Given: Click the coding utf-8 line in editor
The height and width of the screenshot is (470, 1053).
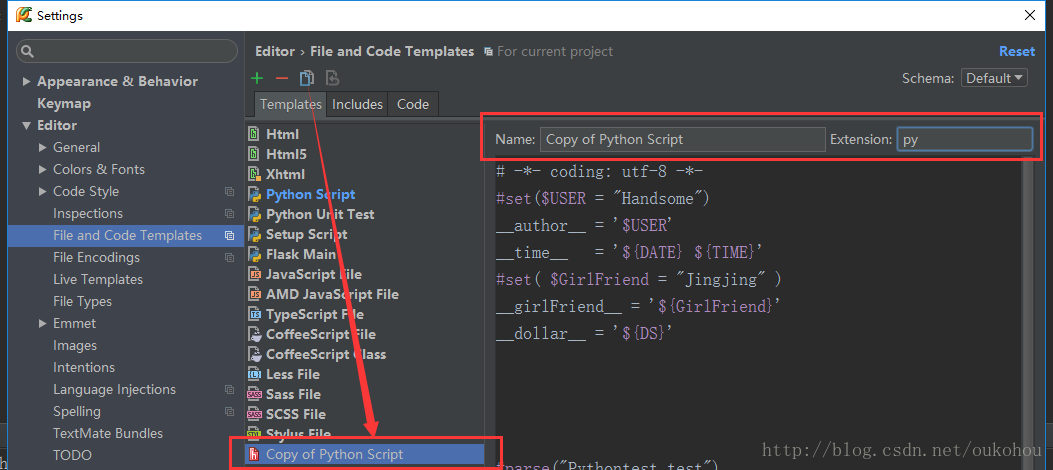Looking at the screenshot, I should click(x=599, y=172).
